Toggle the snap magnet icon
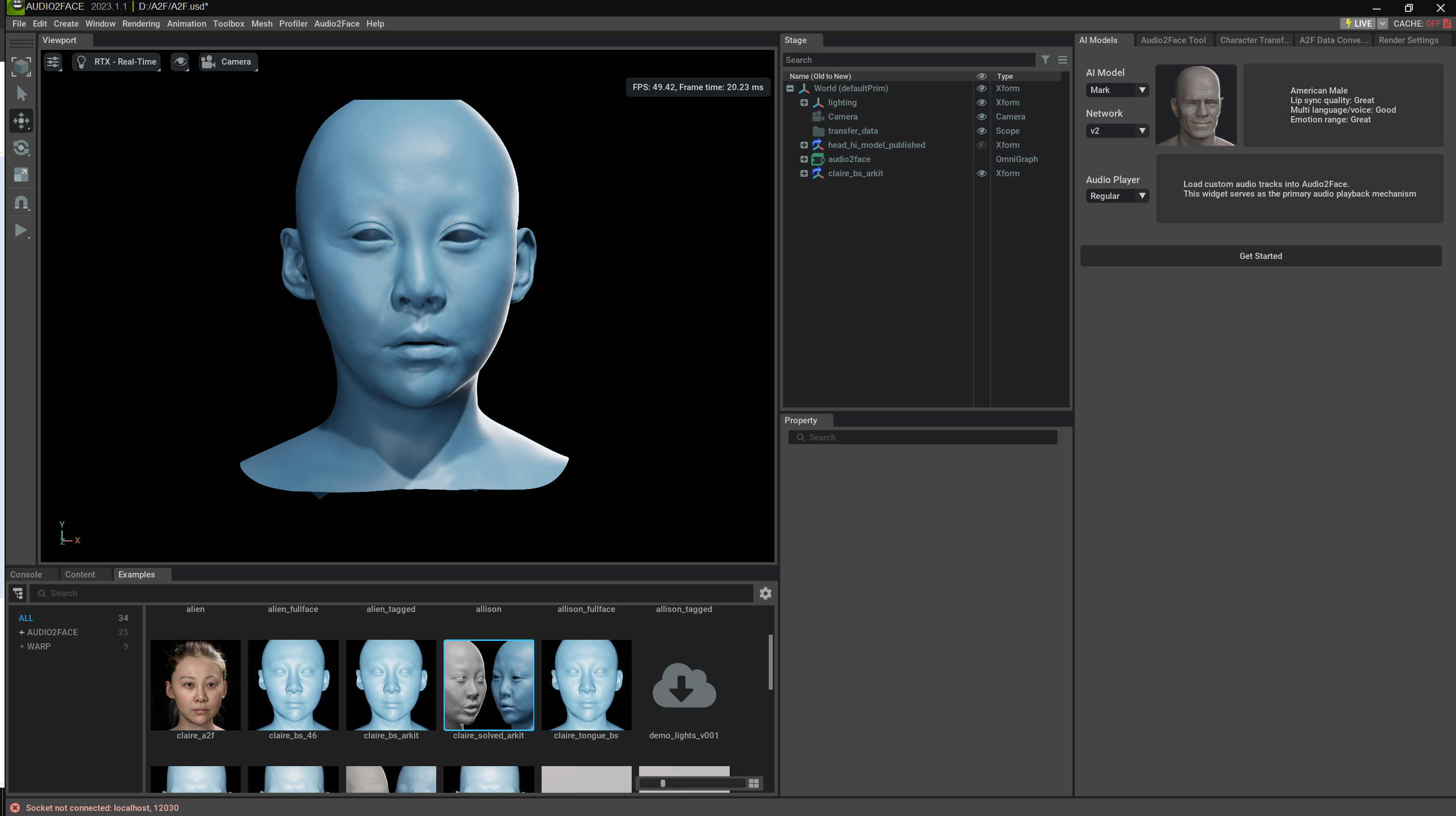 click(x=21, y=203)
